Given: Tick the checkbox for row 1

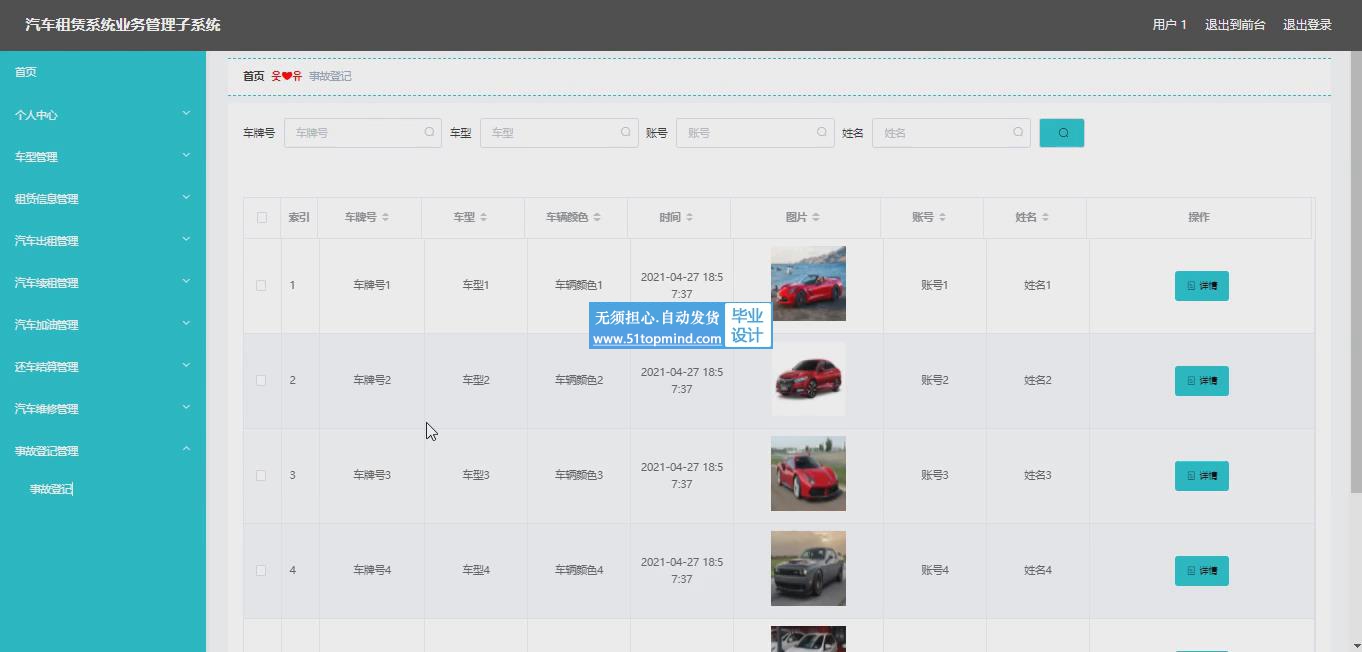Looking at the screenshot, I should point(261,285).
